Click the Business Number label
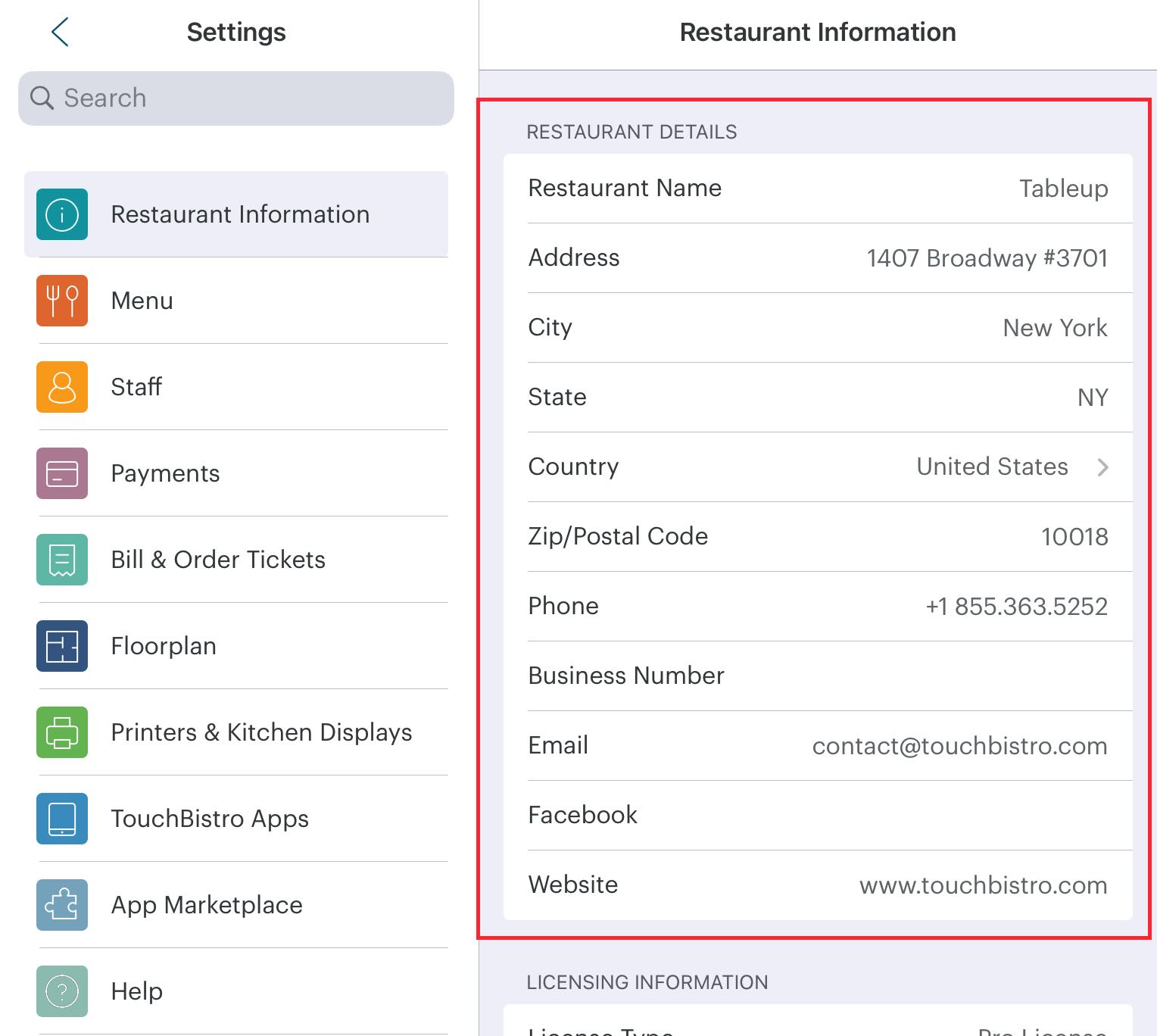Image resolution: width=1157 pixels, height=1036 pixels. (626, 676)
